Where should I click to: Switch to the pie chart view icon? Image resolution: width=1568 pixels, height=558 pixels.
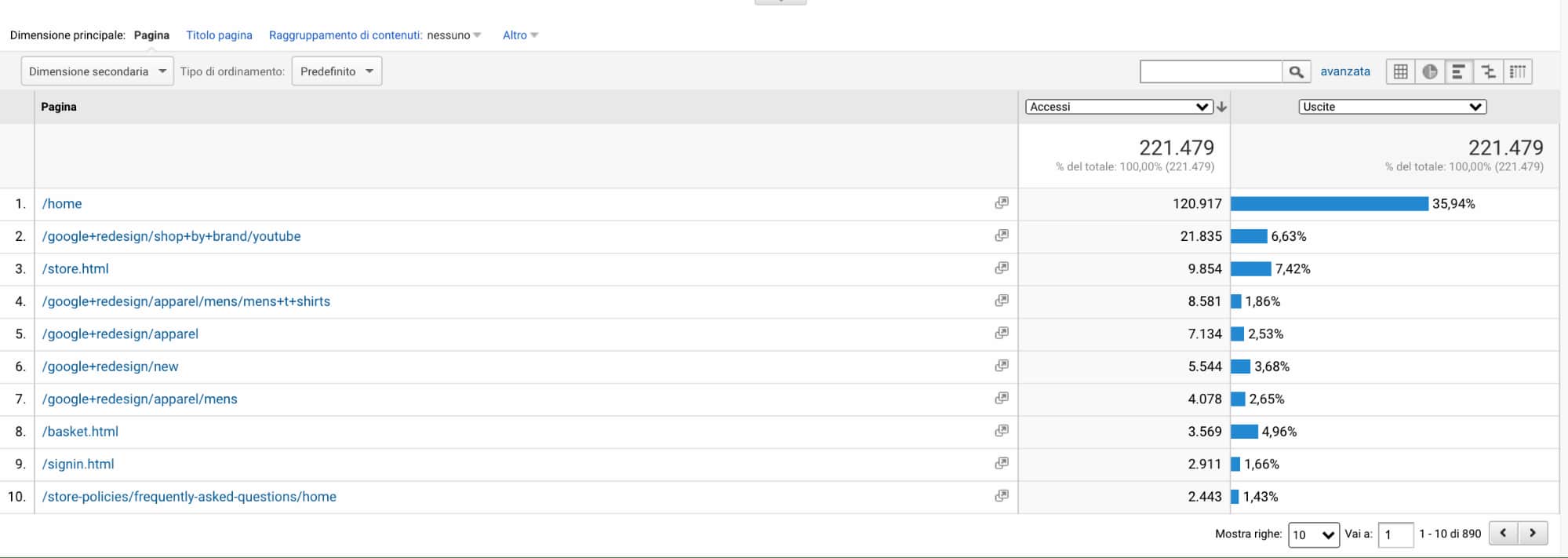click(x=1430, y=71)
